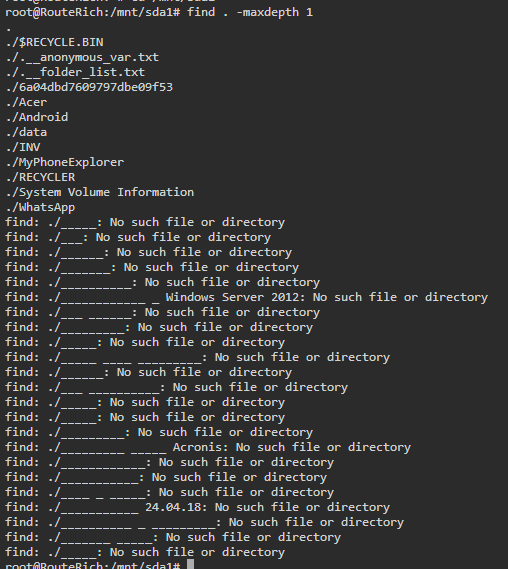Click the 6a04dbd7609797dbe09f53 directory name

[x=96, y=87]
